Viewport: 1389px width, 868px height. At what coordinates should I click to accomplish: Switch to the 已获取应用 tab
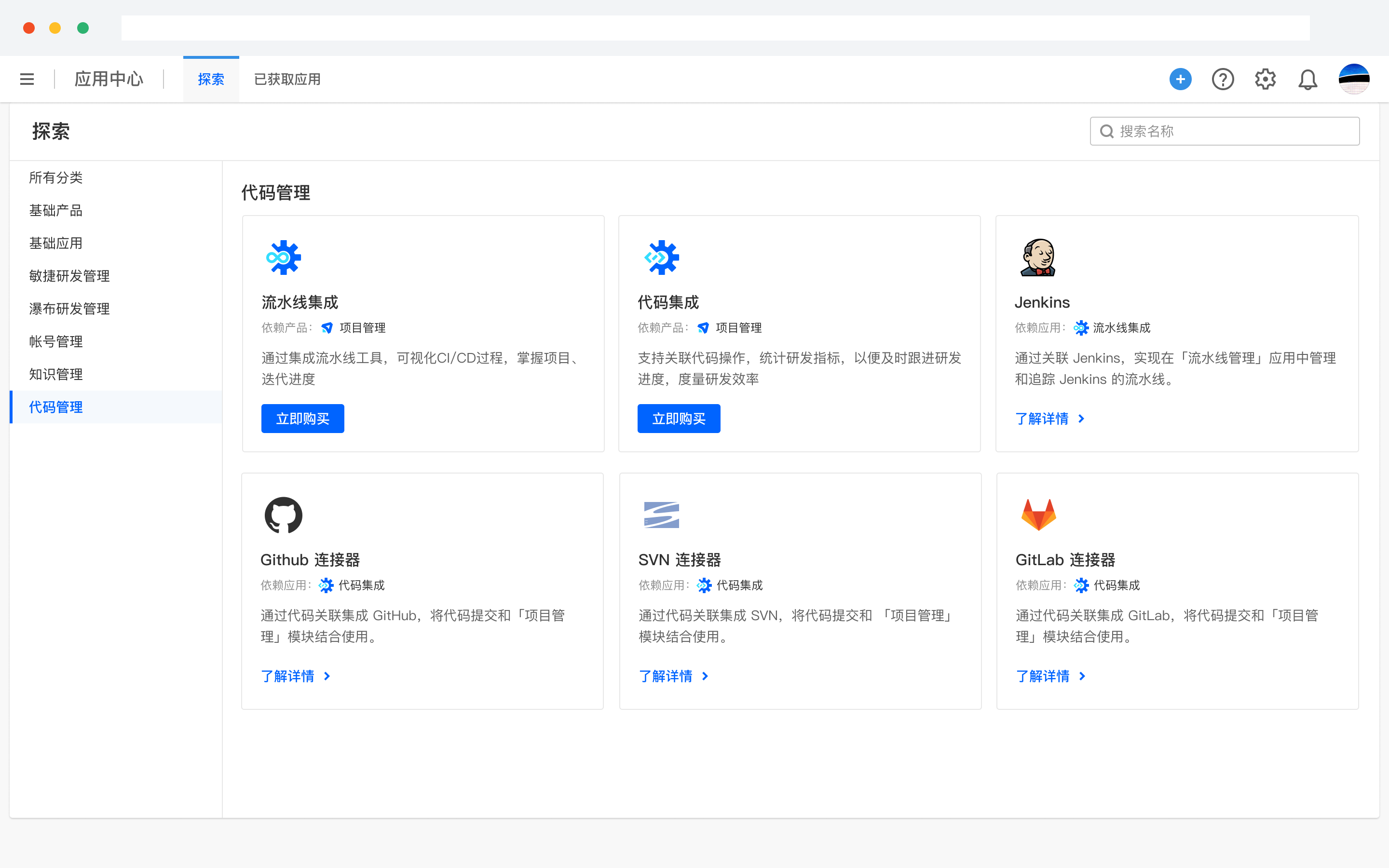tap(287, 79)
